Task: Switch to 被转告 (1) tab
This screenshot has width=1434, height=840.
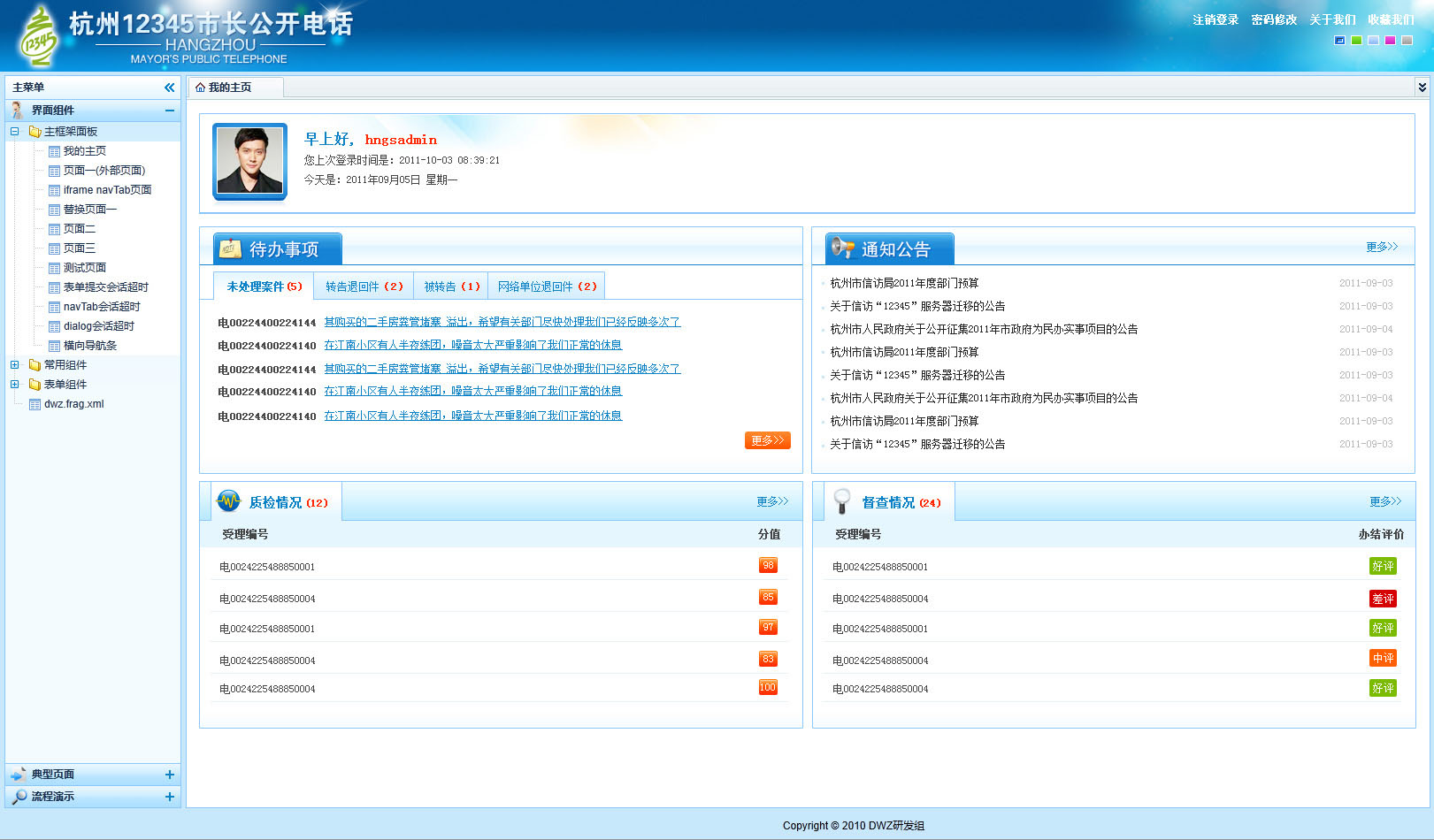Action: click(x=451, y=286)
